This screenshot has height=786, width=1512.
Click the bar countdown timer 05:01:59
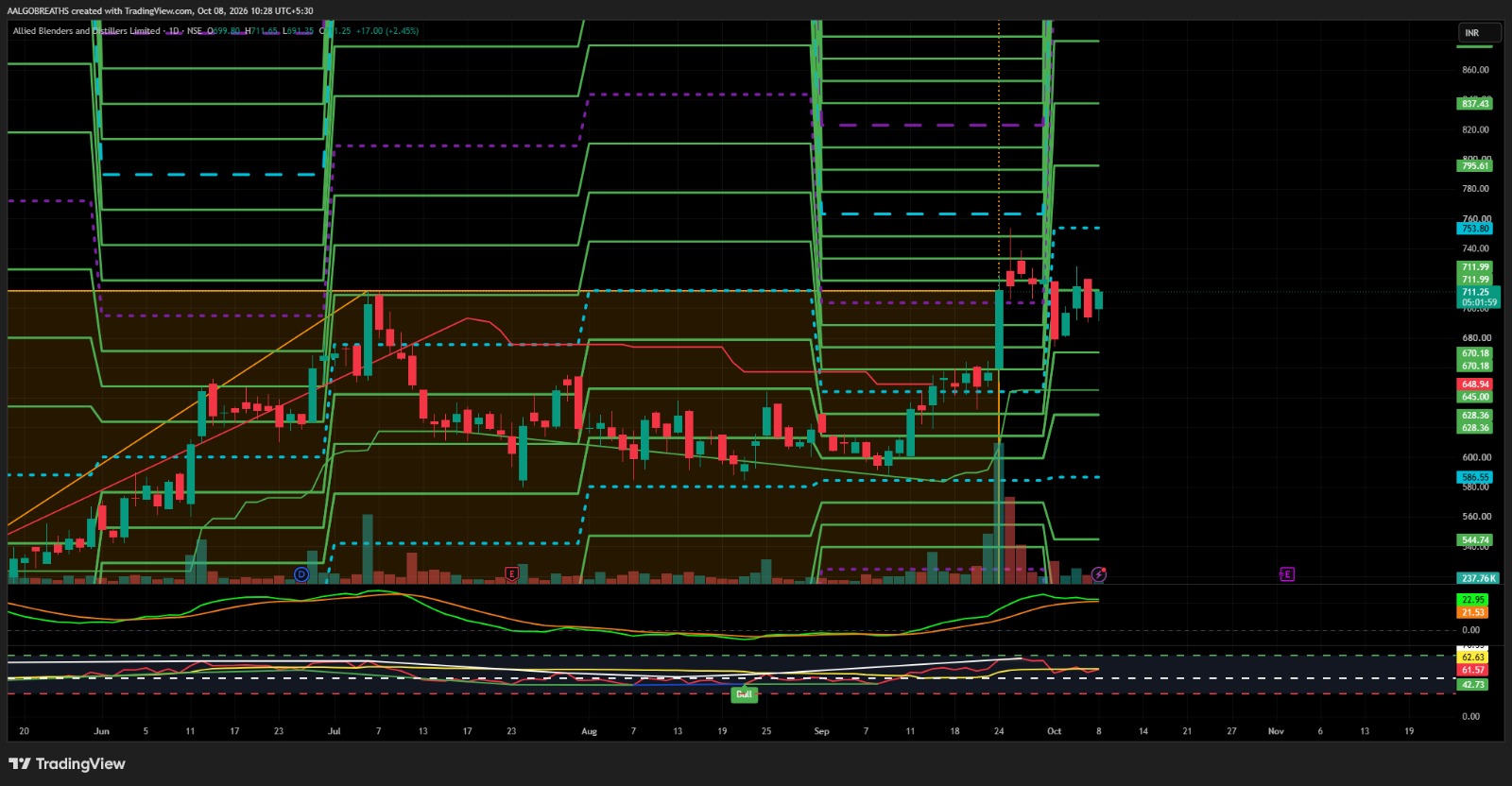tap(1477, 303)
